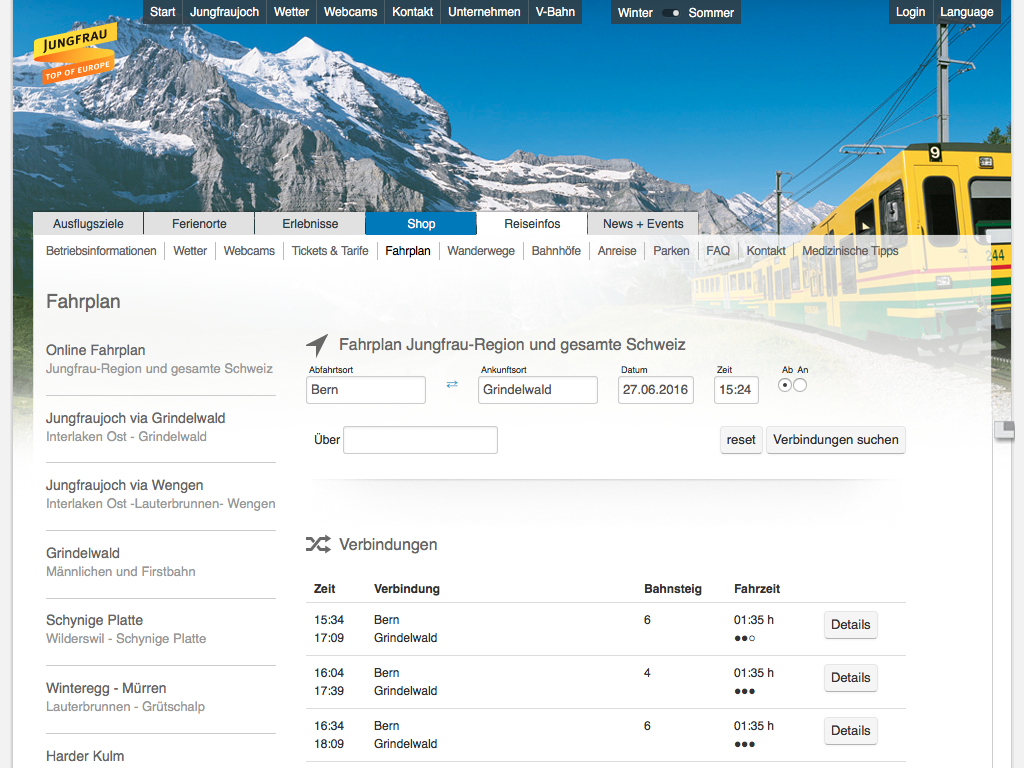
Task: Open Wetter in the top navigation bar
Action: 291,12
